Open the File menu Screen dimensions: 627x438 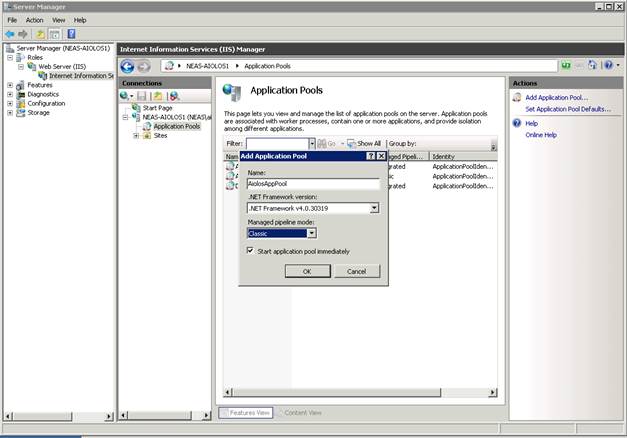[12, 20]
